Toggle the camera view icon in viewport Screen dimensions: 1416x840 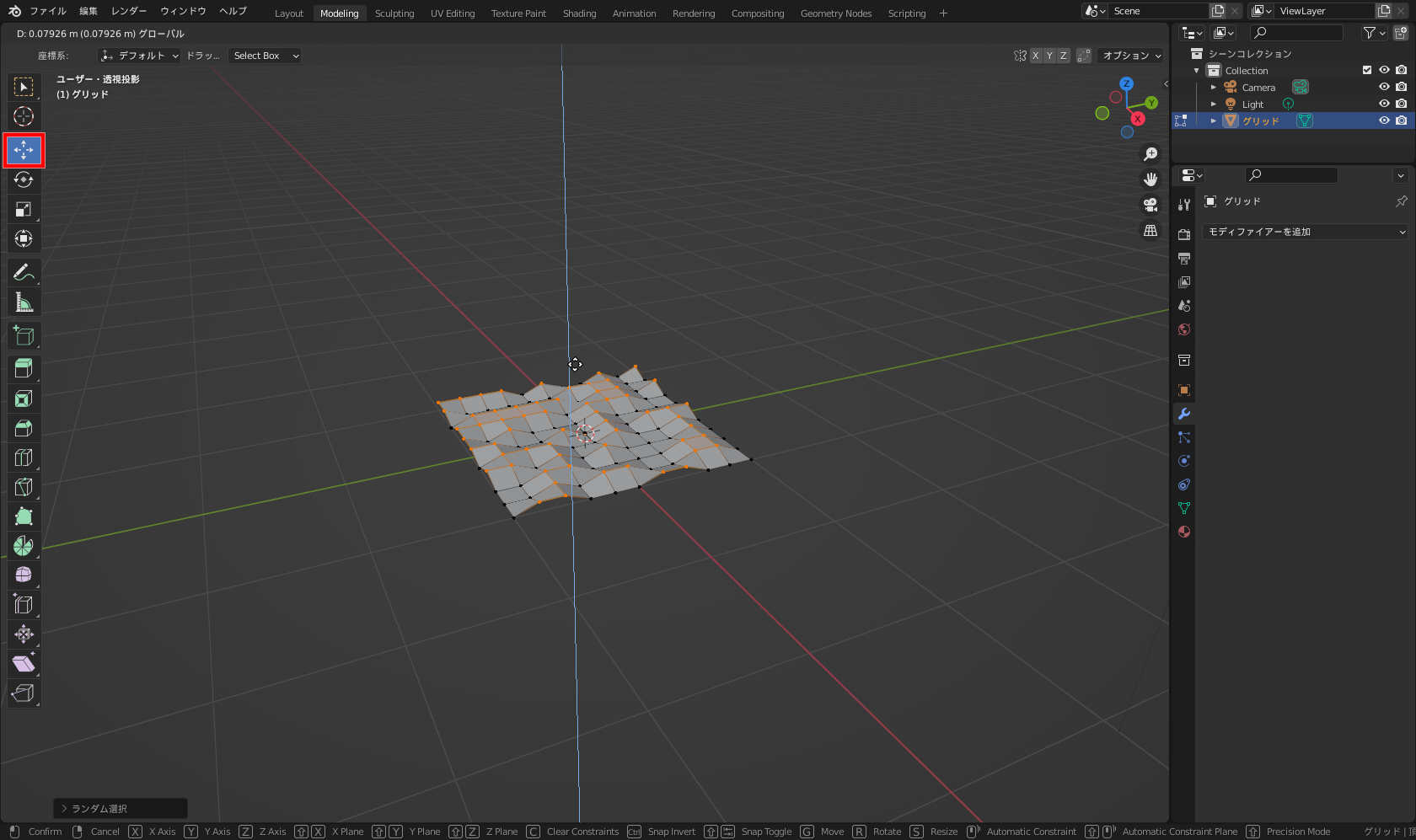(x=1150, y=205)
